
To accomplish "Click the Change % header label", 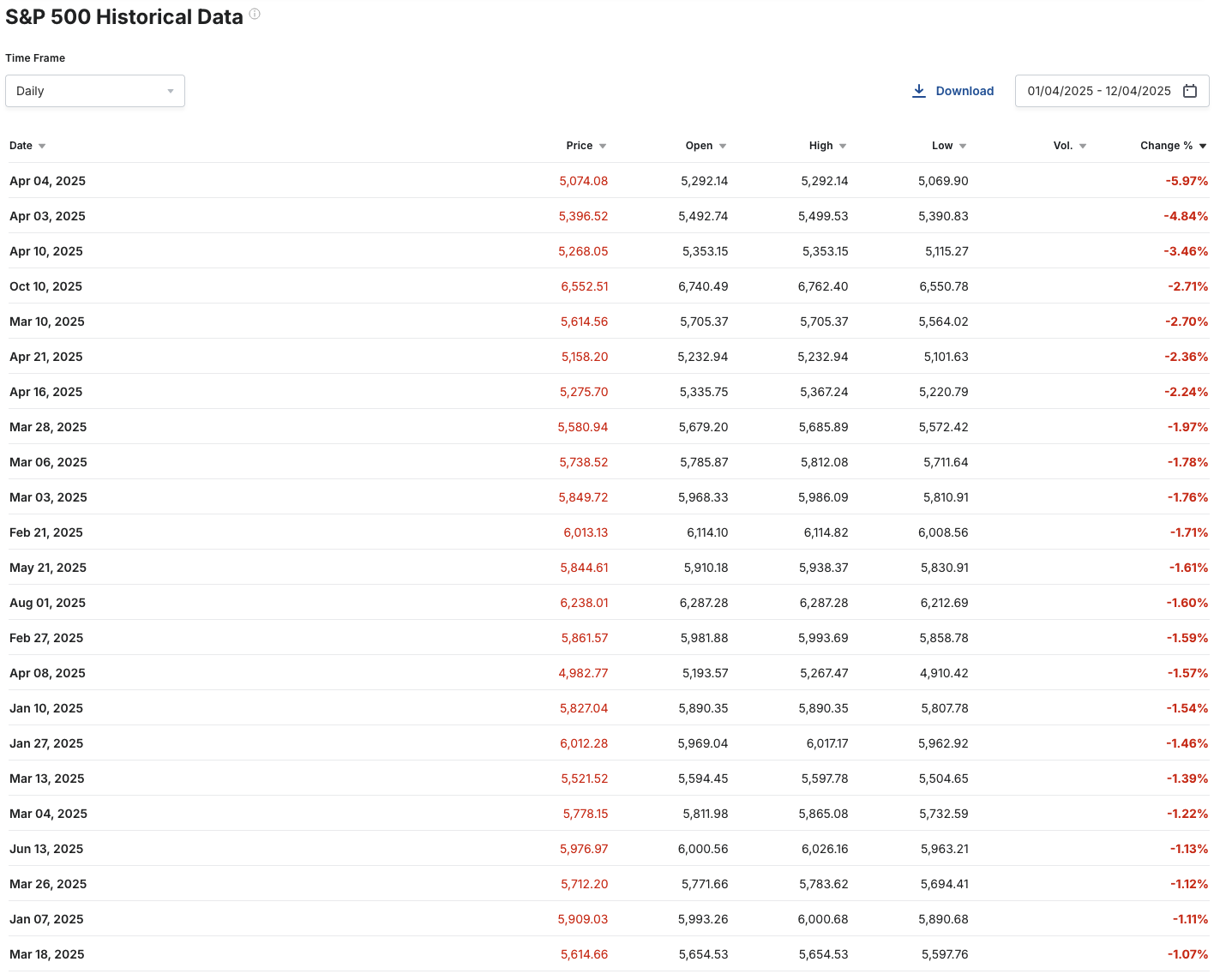I will [1166, 146].
